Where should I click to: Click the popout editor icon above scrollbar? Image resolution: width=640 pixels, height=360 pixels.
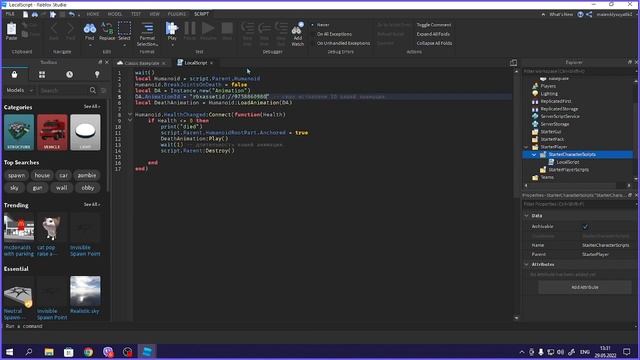pyautogui.click(x=513, y=62)
